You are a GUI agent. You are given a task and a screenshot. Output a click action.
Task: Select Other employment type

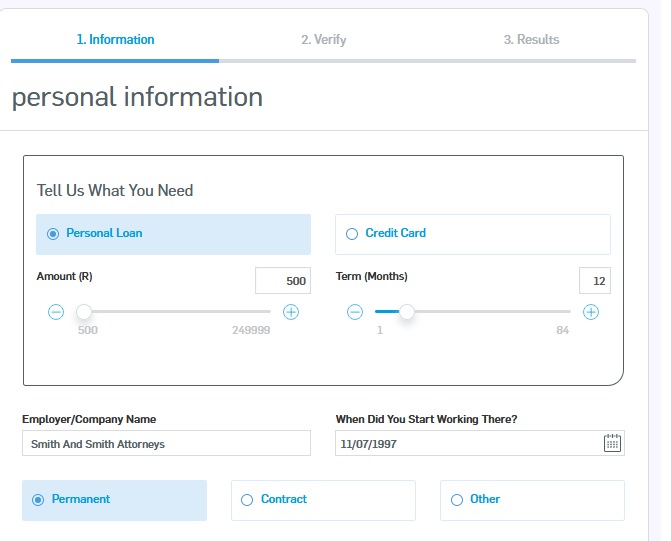point(457,500)
